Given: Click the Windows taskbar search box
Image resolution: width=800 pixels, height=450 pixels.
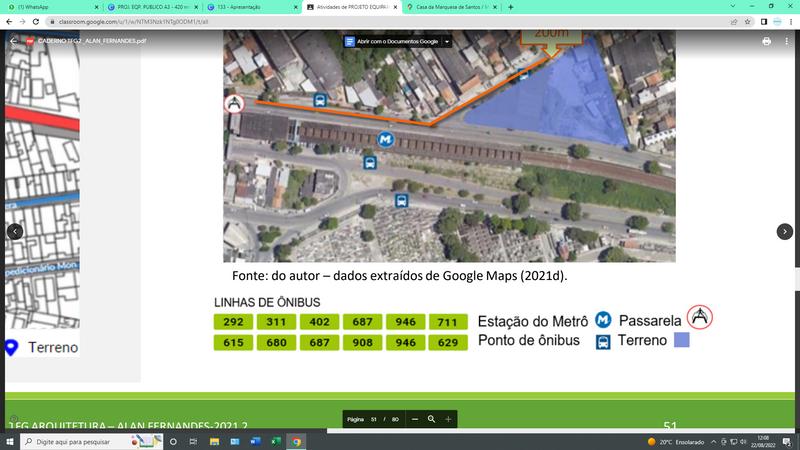Looking at the screenshot, I should coord(92,442).
